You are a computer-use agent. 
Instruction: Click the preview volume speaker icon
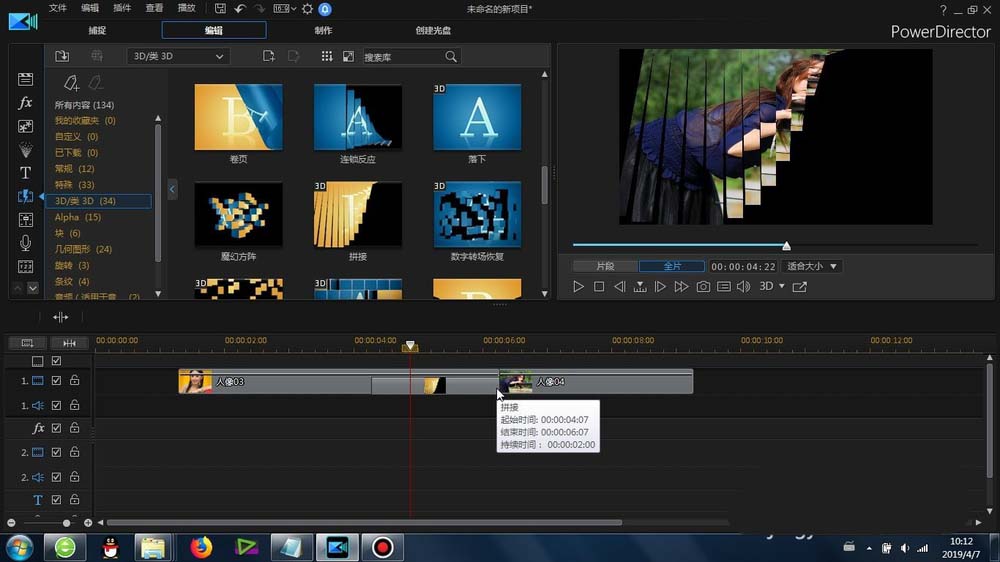(743, 287)
